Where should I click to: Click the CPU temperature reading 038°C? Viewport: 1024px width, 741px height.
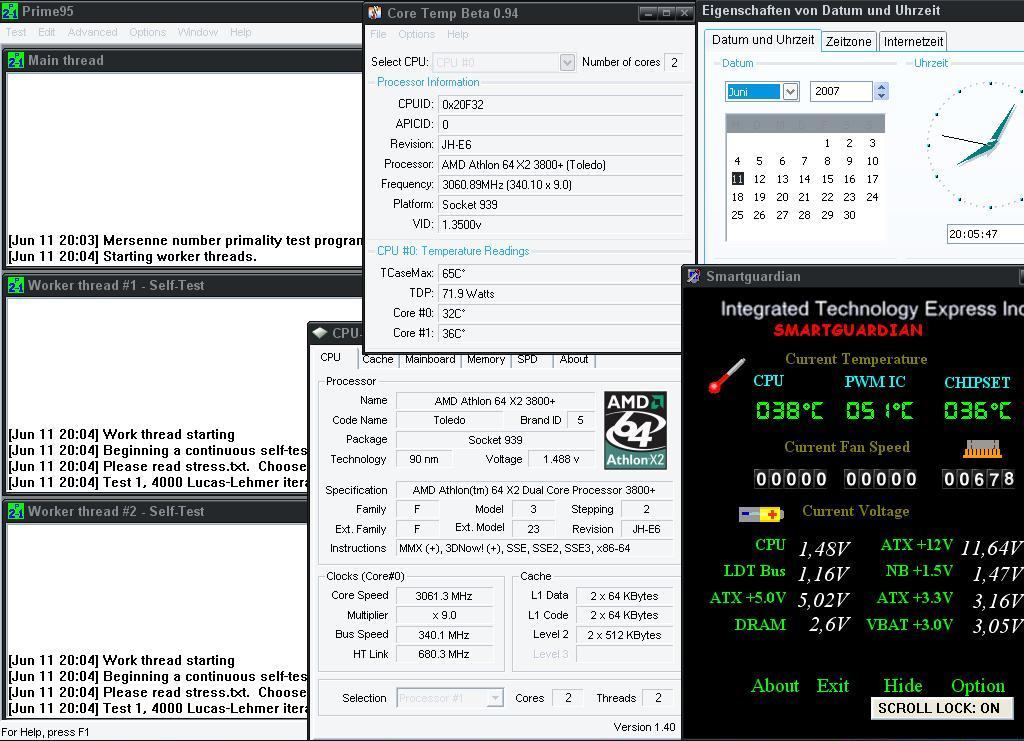point(789,411)
